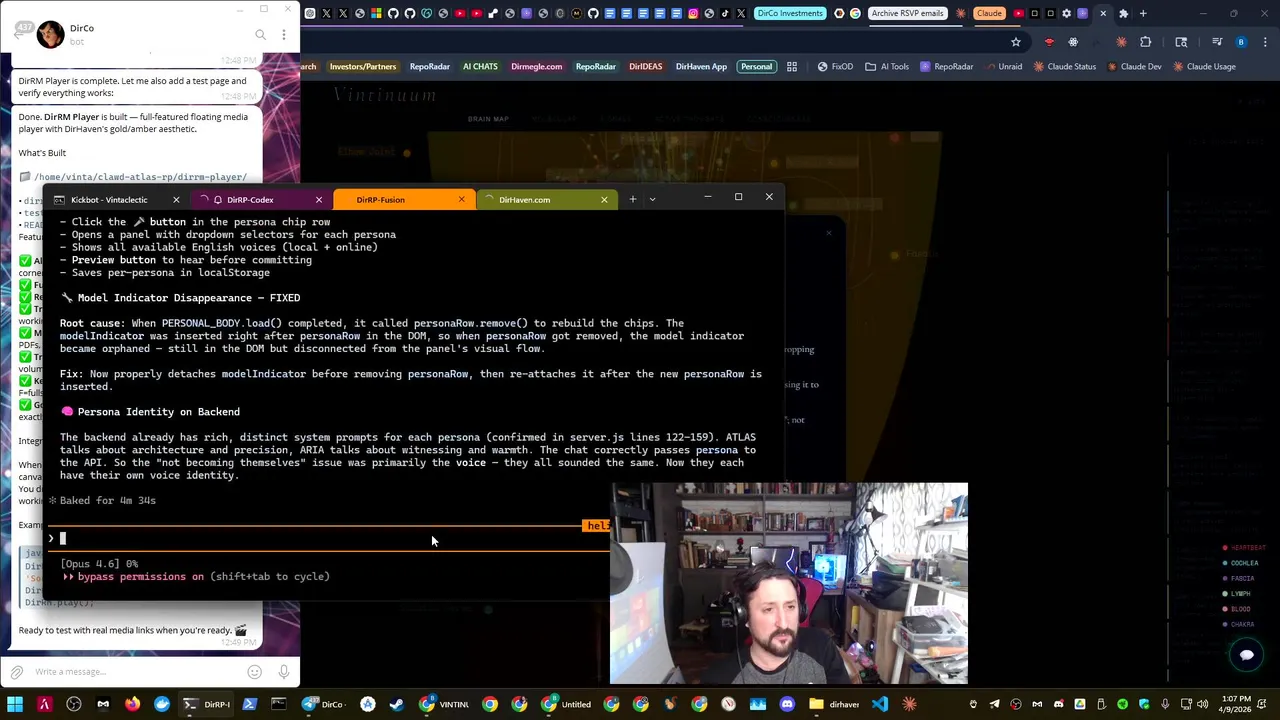
Task: Open the DirCo bot avatar profile
Action: tap(50, 34)
